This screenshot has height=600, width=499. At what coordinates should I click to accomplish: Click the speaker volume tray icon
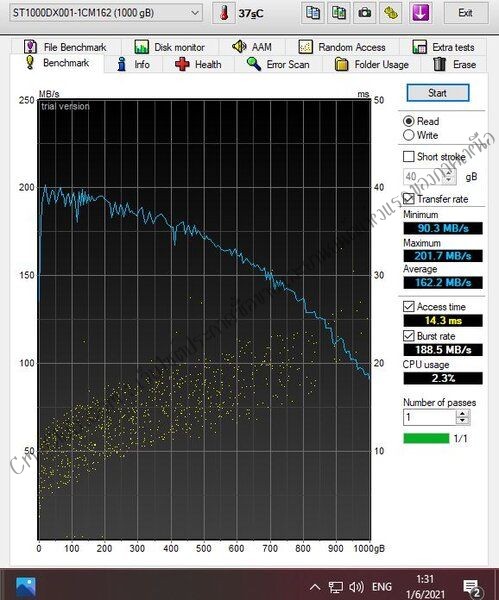(356, 586)
